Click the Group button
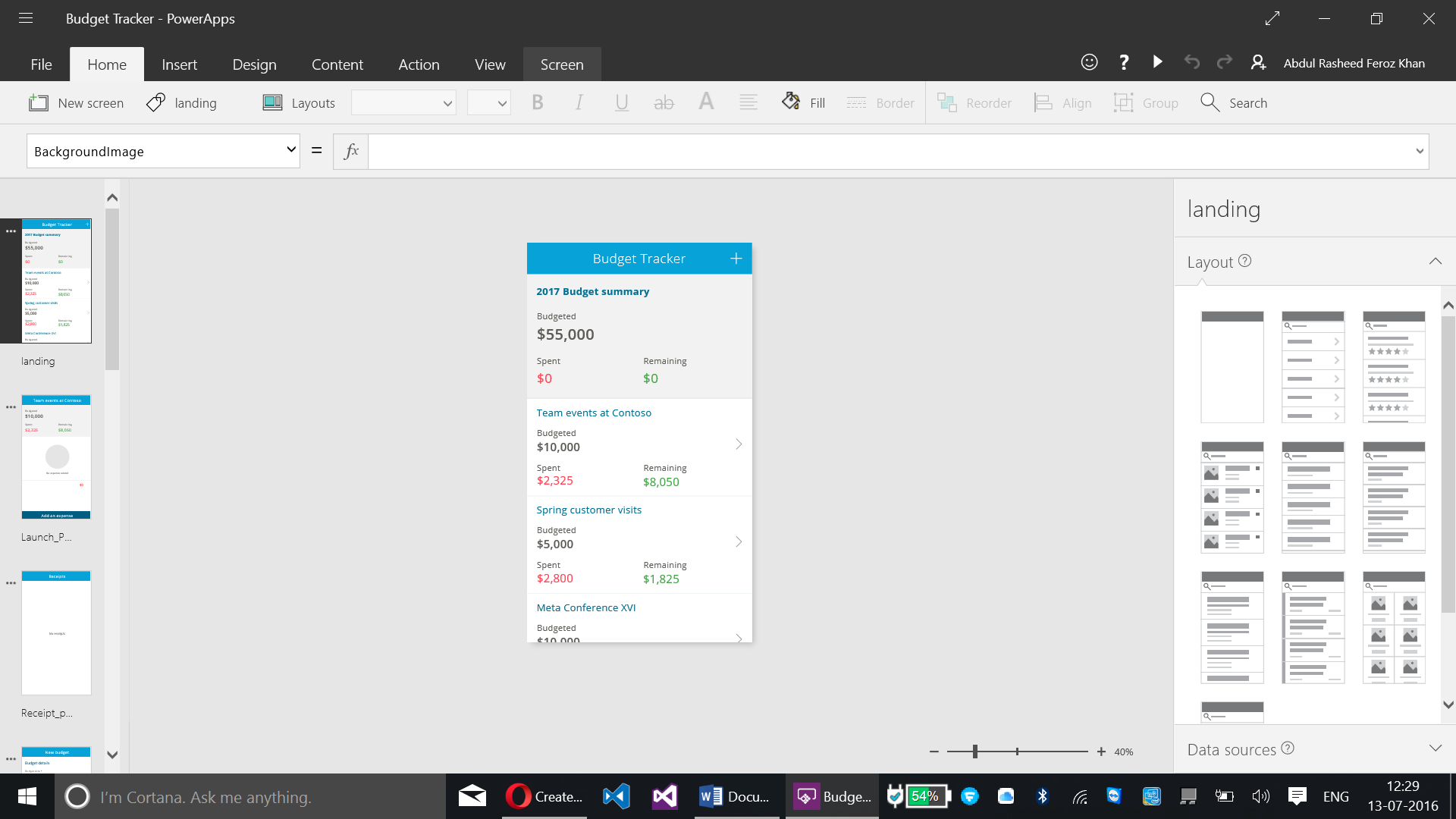 pos(1146,102)
